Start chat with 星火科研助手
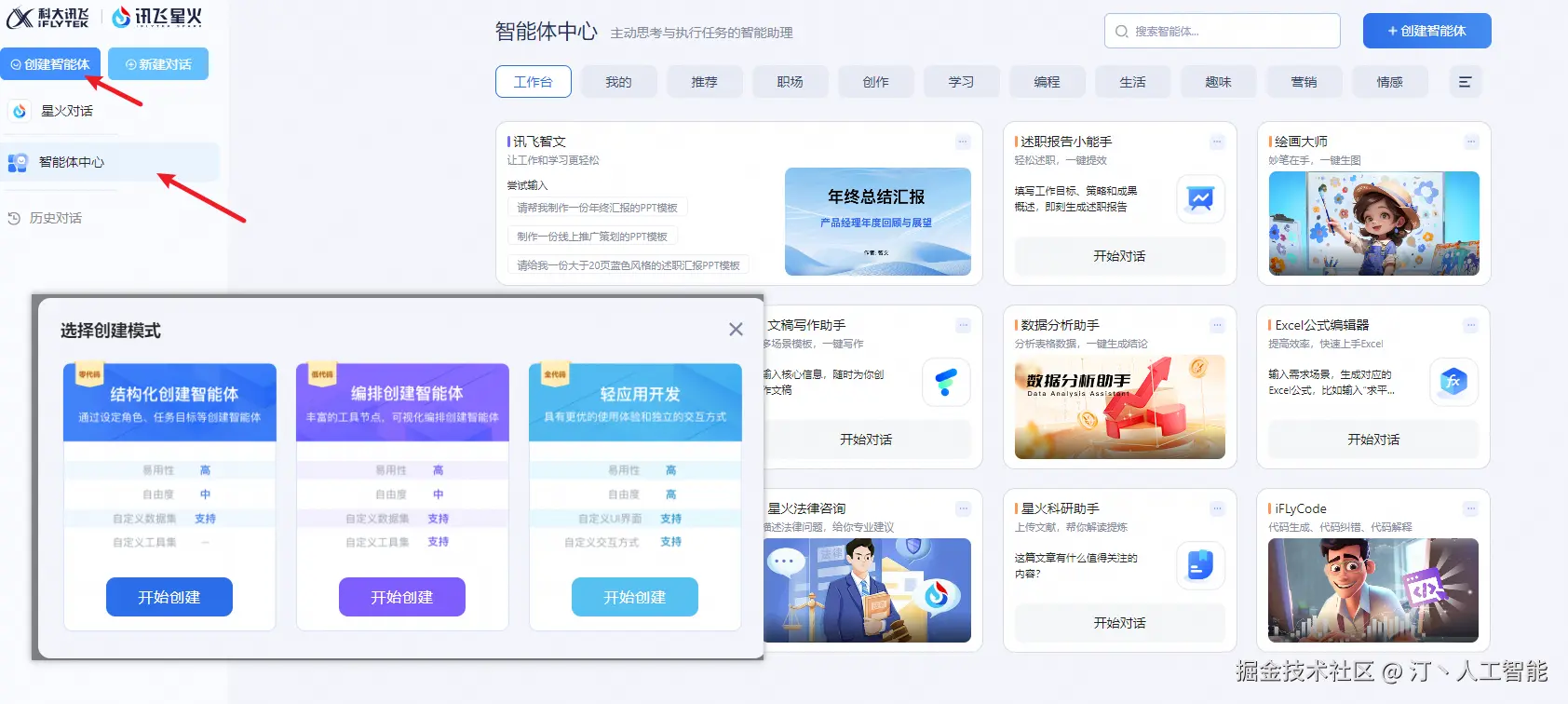The image size is (1568, 704). pyautogui.click(x=1119, y=623)
